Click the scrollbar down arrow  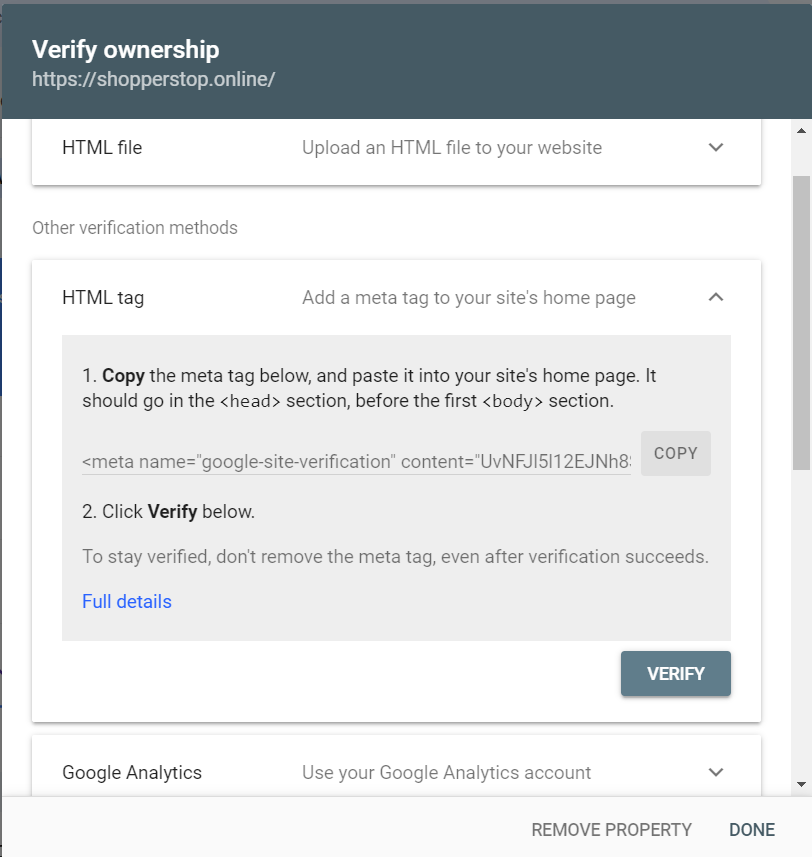point(802,784)
